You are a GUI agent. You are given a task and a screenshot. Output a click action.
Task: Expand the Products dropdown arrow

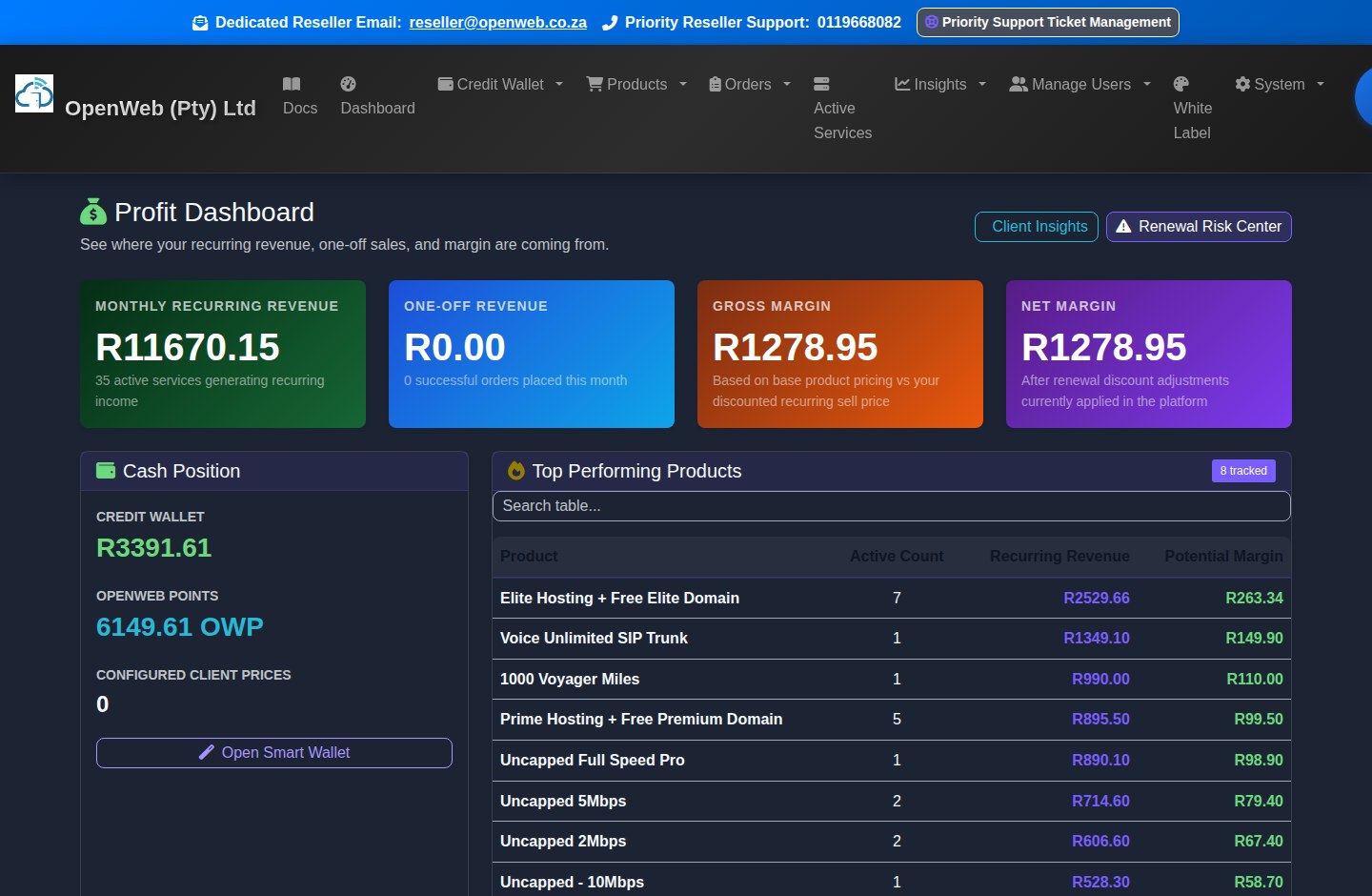click(683, 84)
